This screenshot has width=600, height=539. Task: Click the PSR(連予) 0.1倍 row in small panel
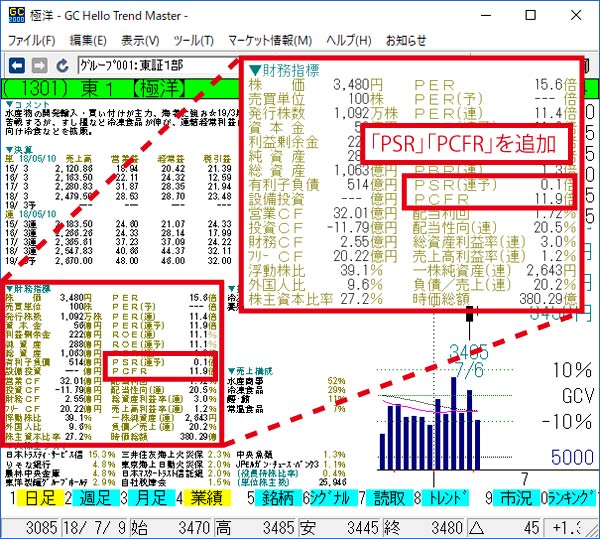point(164,362)
